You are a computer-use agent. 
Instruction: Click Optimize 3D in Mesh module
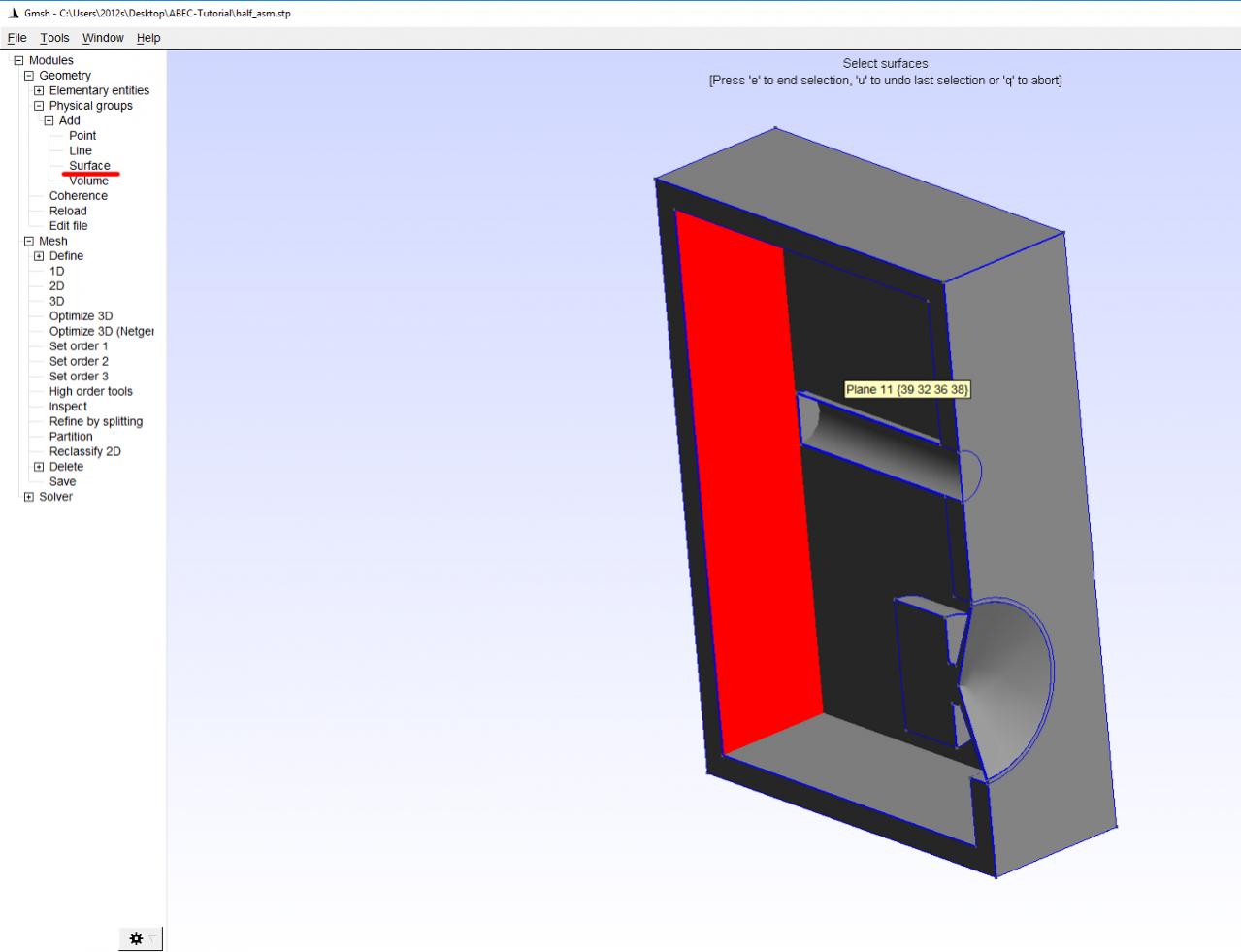pos(81,316)
